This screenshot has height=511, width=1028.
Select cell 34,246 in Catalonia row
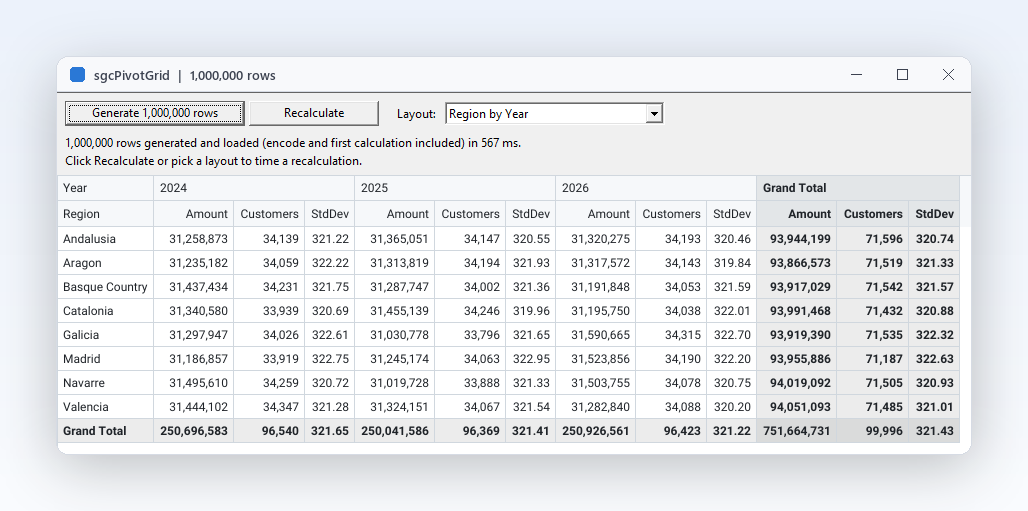click(x=470, y=311)
